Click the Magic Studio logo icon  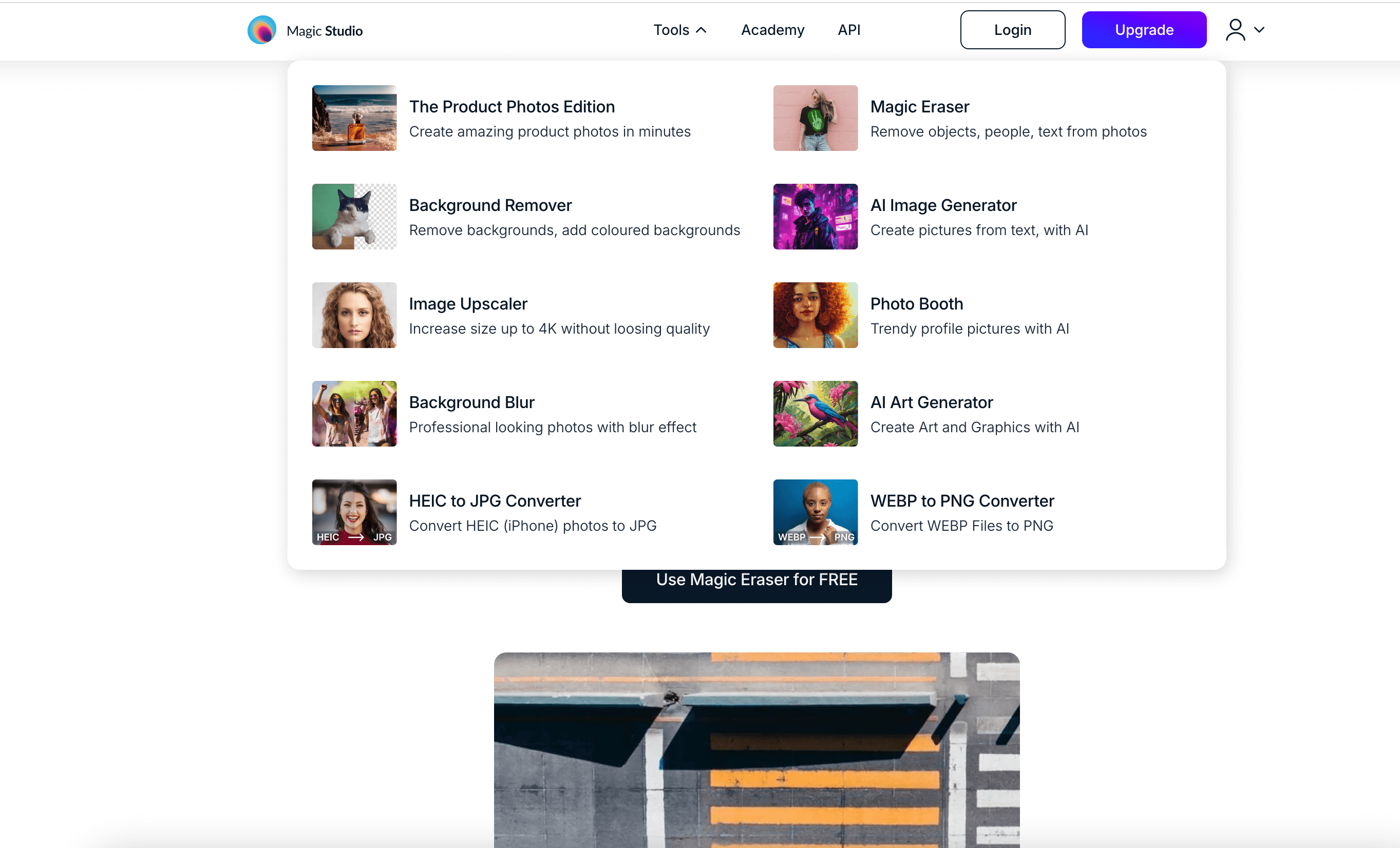point(261,30)
